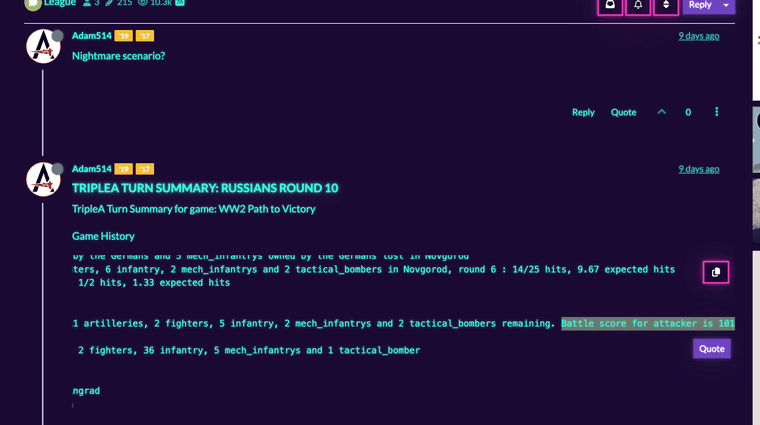
Task: Open vote count 0 on Nightmare scenario post
Action: (688, 112)
